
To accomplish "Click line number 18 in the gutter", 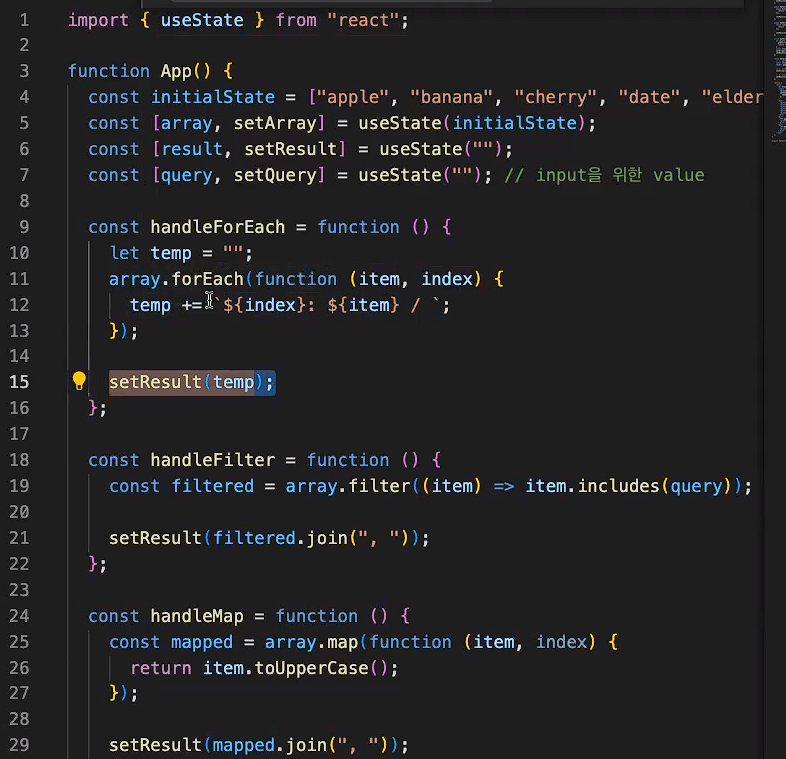I will pos(19,460).
